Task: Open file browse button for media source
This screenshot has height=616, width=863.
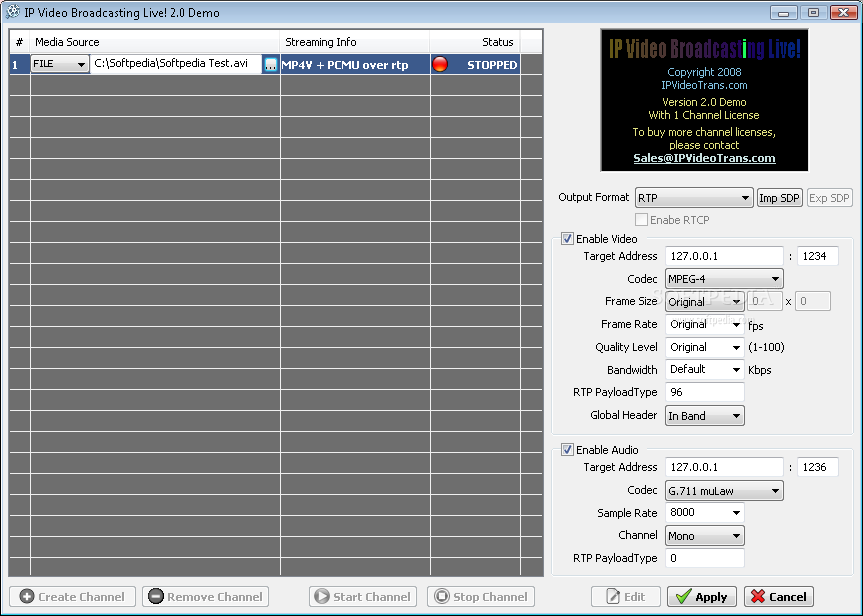Action: point(270,64)
